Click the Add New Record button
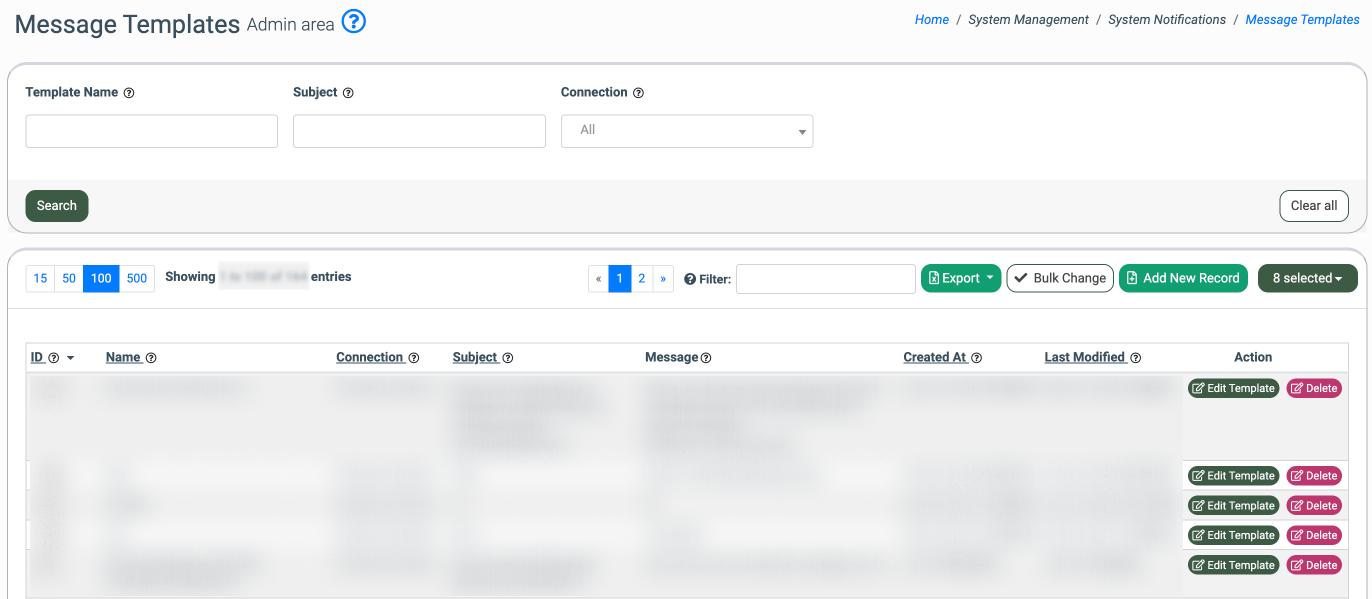This screenshot has height=599, width=1372. pos(1182,278)
